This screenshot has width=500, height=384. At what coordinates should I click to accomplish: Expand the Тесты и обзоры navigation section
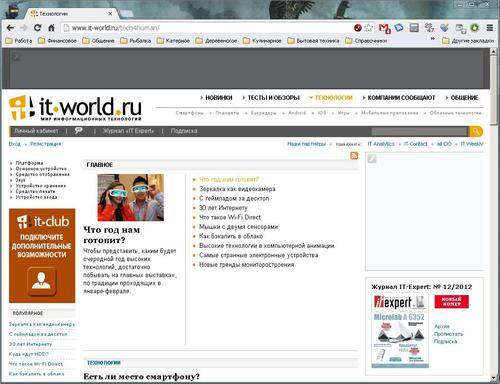(271, 98)
